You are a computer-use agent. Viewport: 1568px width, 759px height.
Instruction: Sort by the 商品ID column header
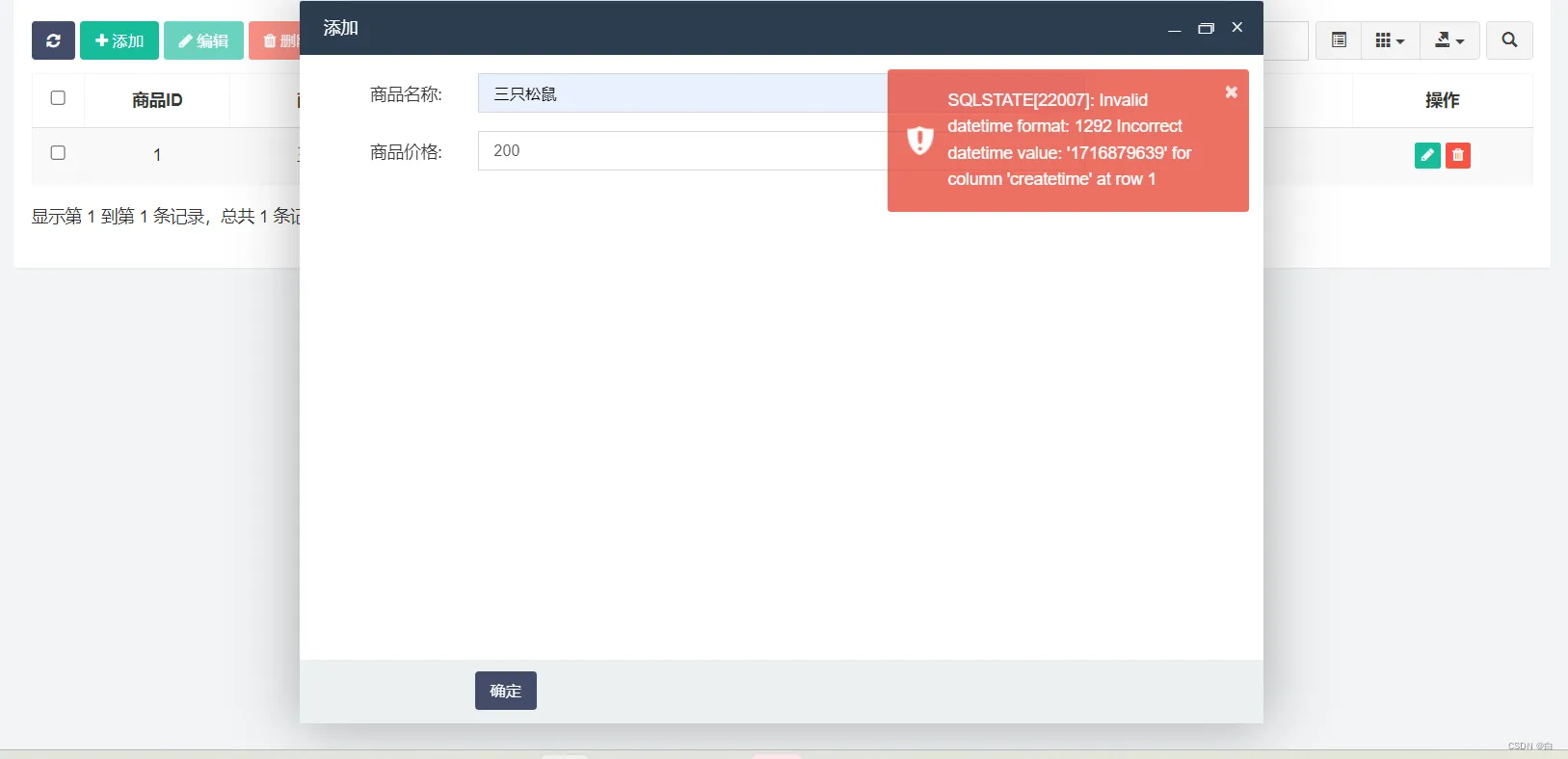[157, 100]
